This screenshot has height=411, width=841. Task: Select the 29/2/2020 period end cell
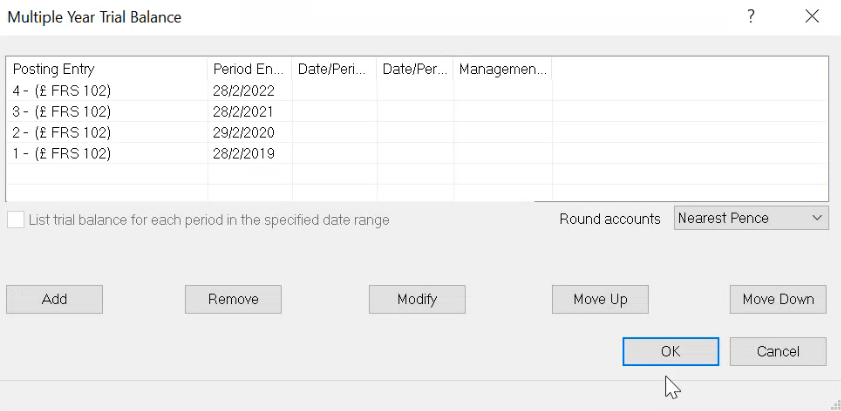pyautogui.click(x=243, y=133)
